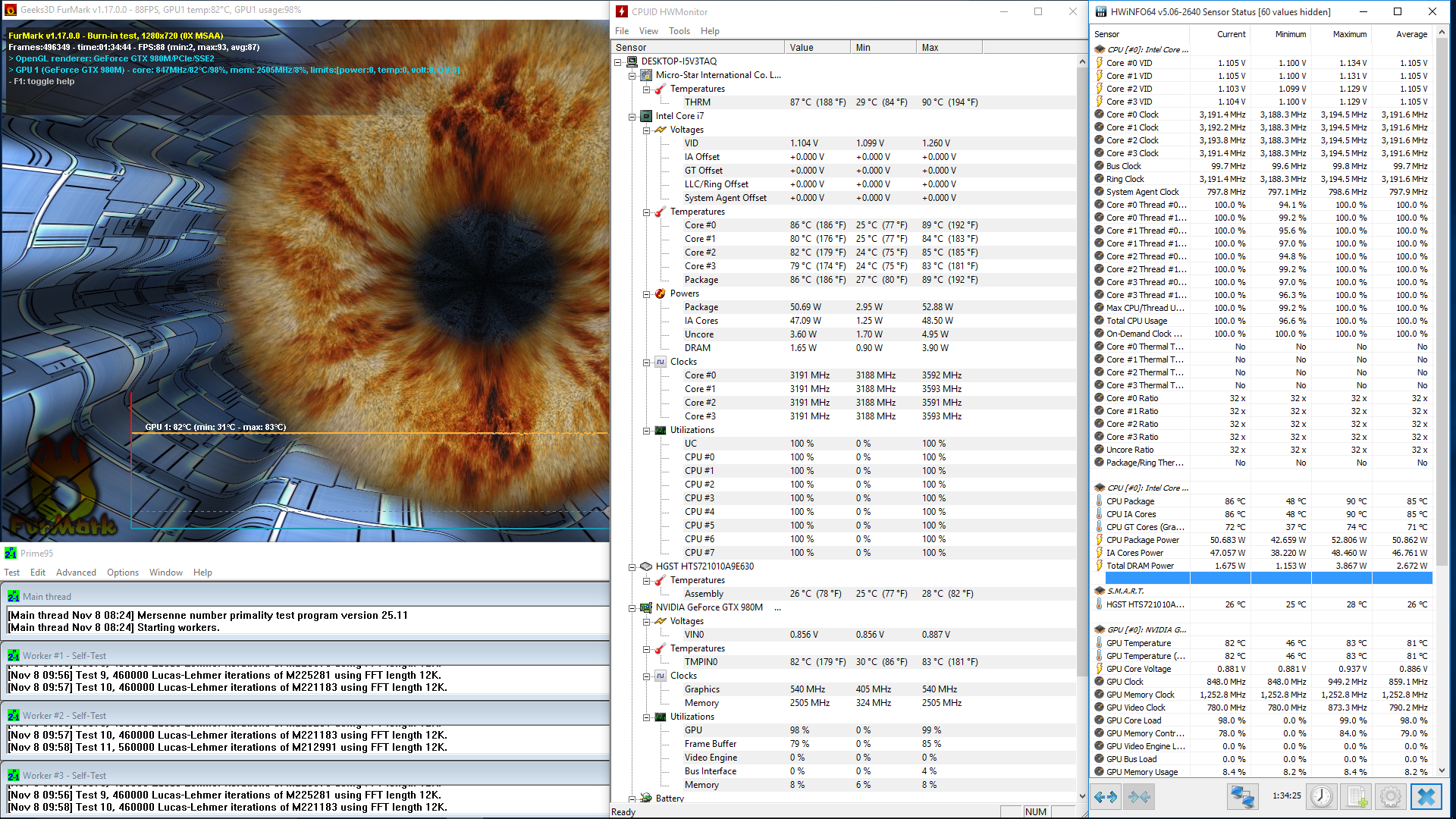Click battery icon in HWMonitor tree
This screenshot has width=1456, height=819.
646,798
